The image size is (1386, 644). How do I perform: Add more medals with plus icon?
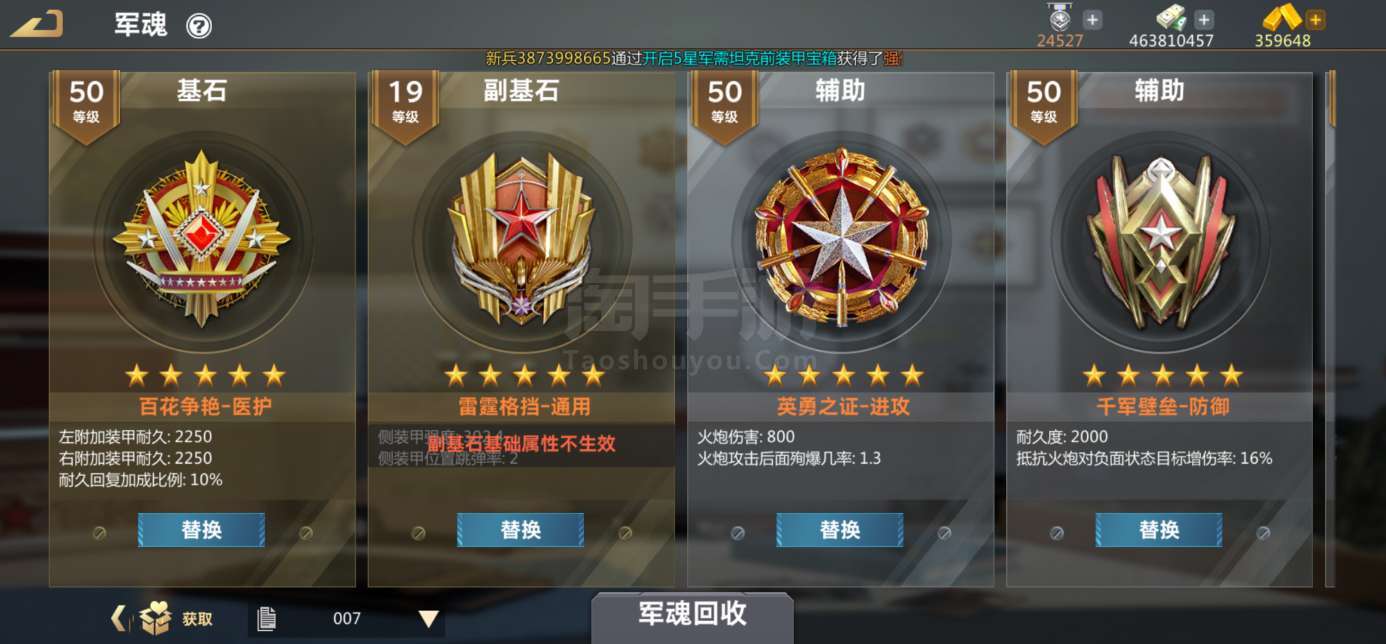click(x=1092, y=19)
